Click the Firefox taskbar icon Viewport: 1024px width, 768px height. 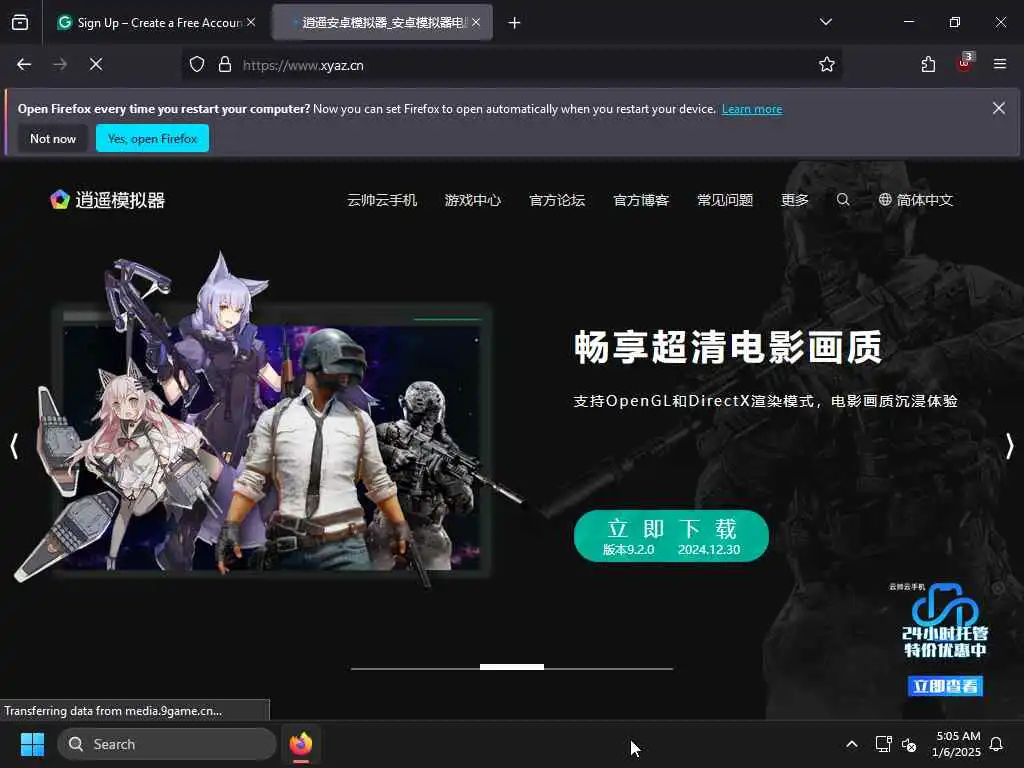point(301,744)
